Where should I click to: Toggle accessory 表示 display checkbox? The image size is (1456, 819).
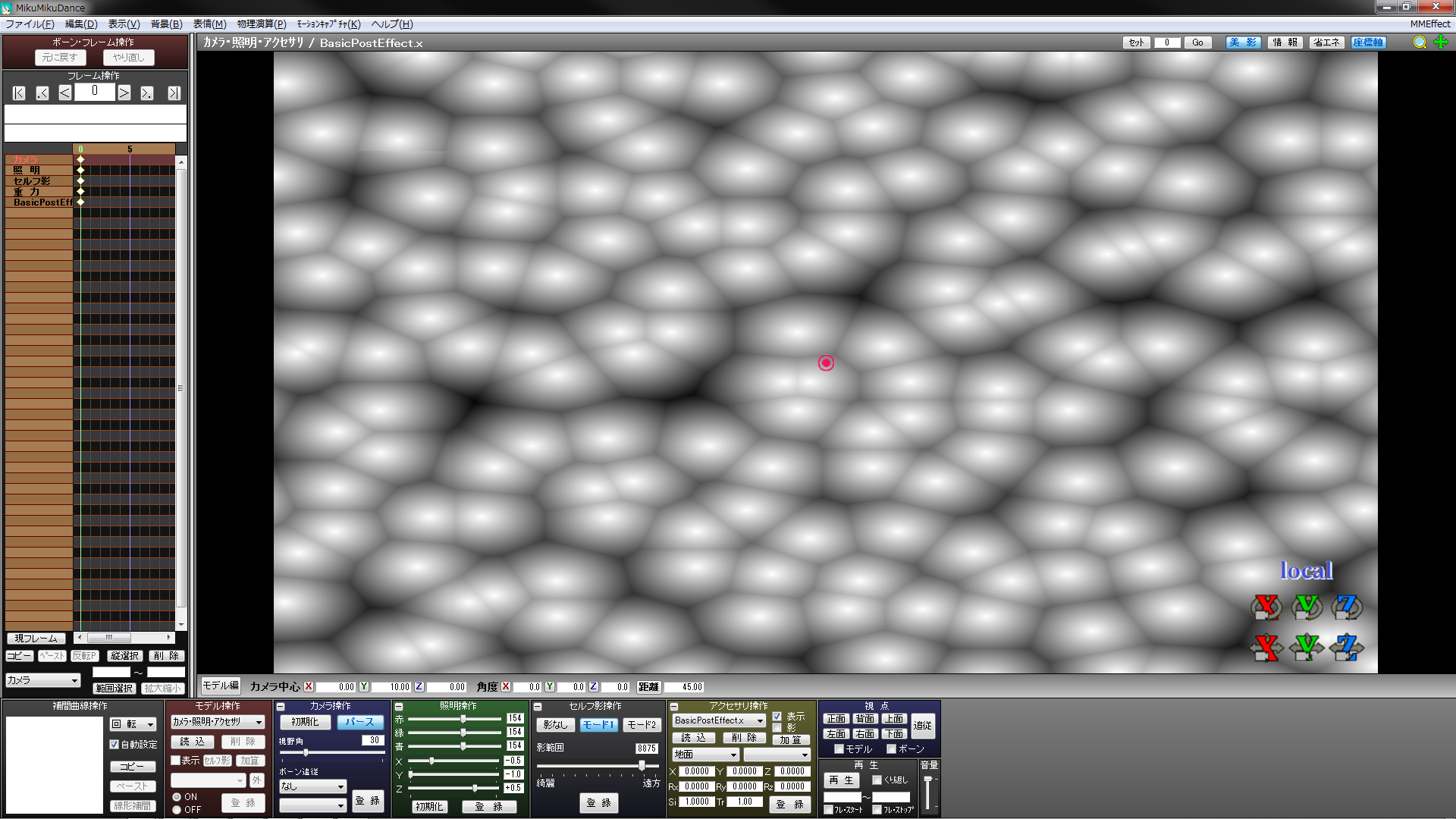[777, 717]
